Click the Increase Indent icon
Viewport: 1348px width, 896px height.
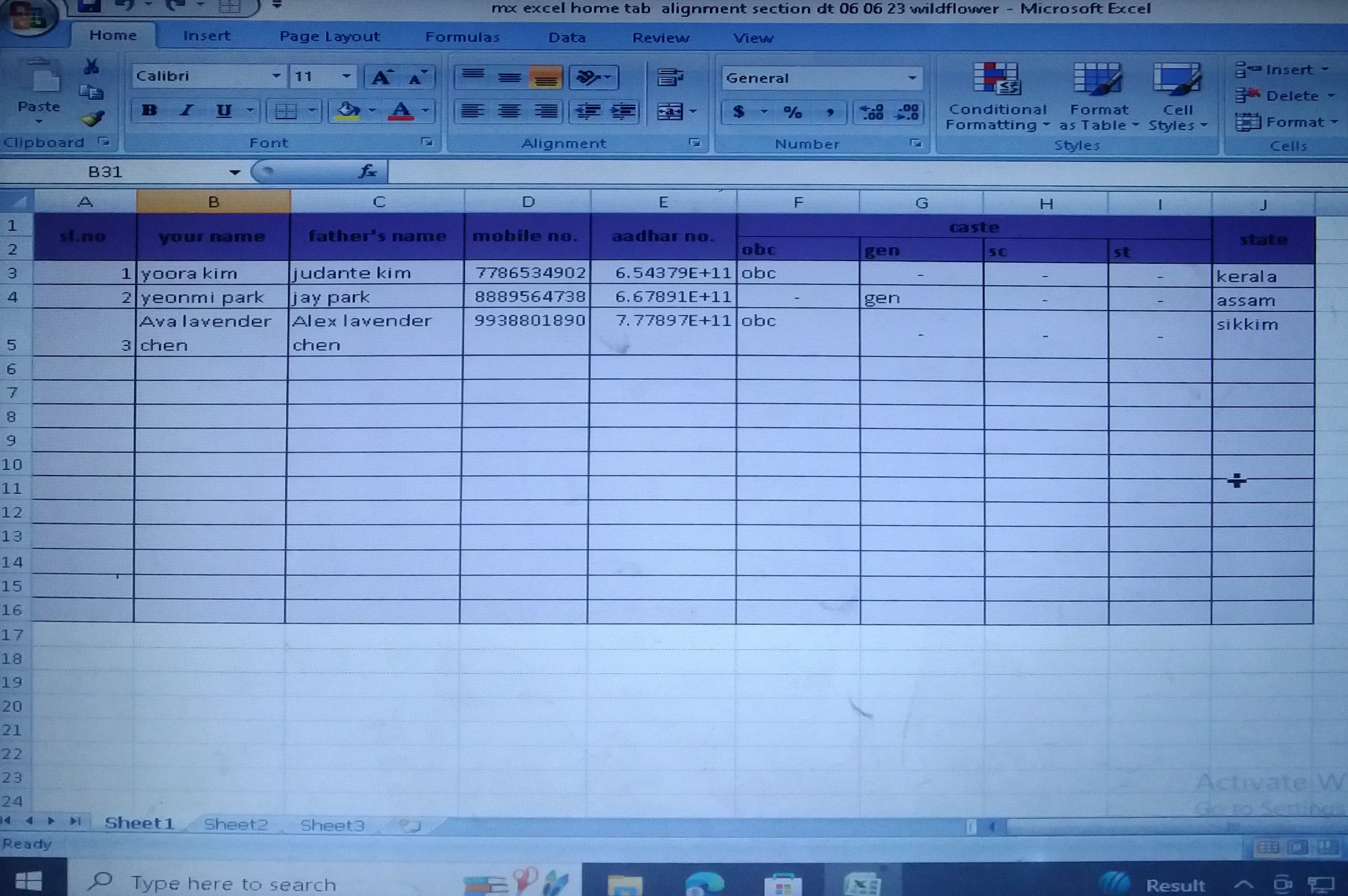click(x=624, y=111)
